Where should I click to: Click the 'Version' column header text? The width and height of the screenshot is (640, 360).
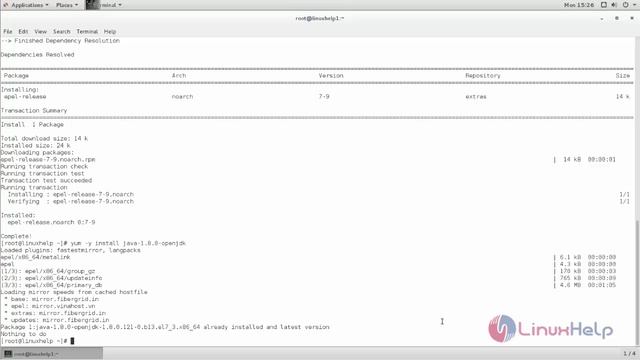pyautogui.click(x=331, y=76)
